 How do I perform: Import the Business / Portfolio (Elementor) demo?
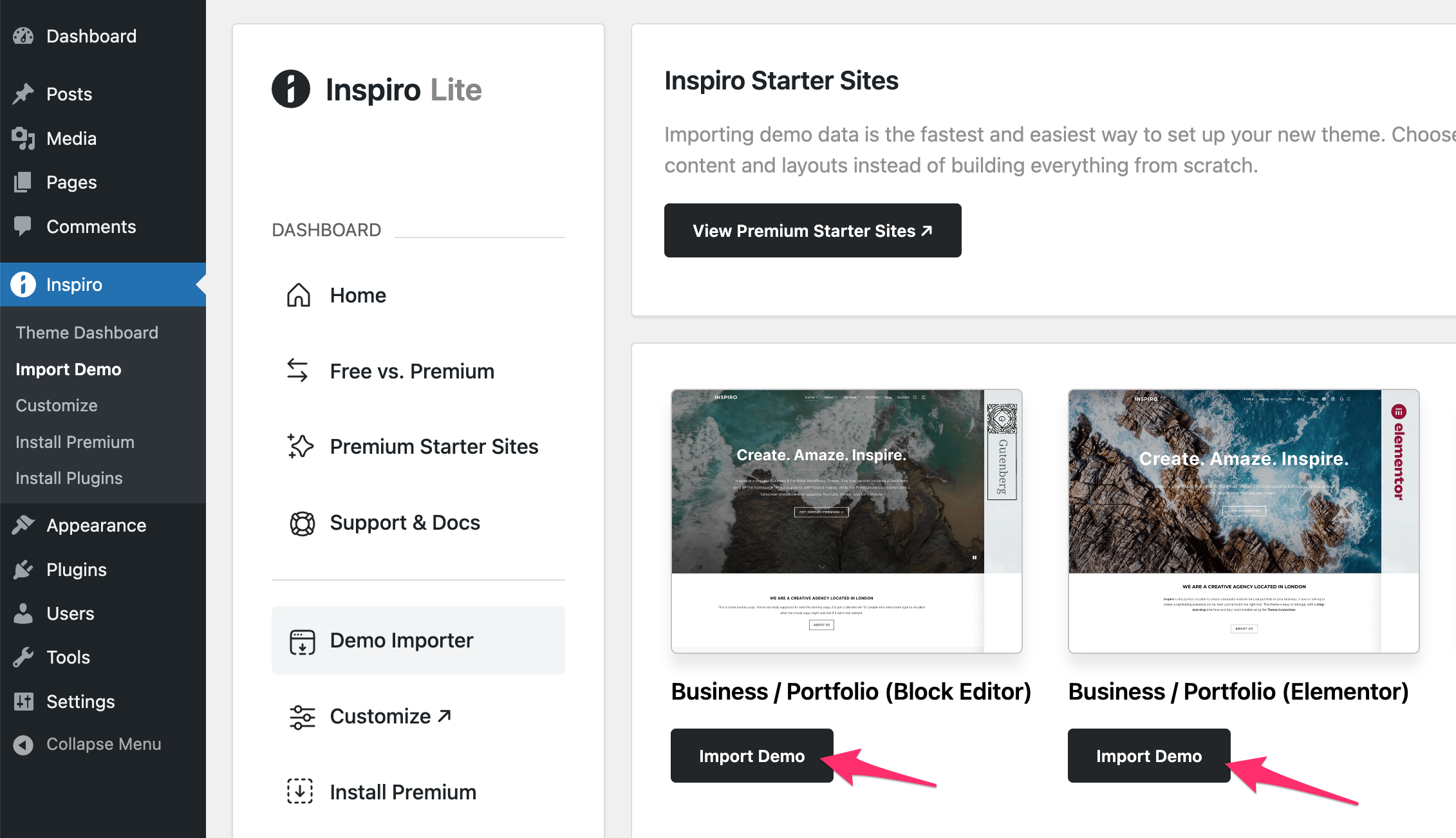tap(1148, 755)
